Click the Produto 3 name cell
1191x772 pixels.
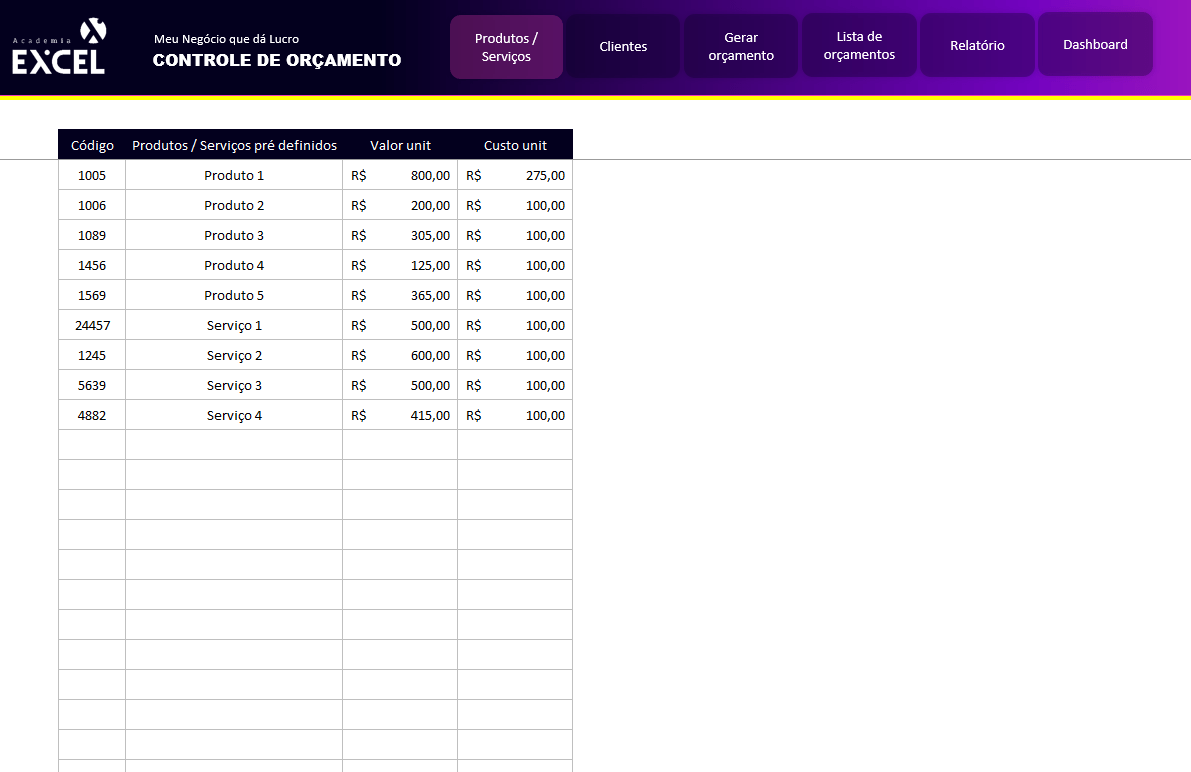click(234, 236)
